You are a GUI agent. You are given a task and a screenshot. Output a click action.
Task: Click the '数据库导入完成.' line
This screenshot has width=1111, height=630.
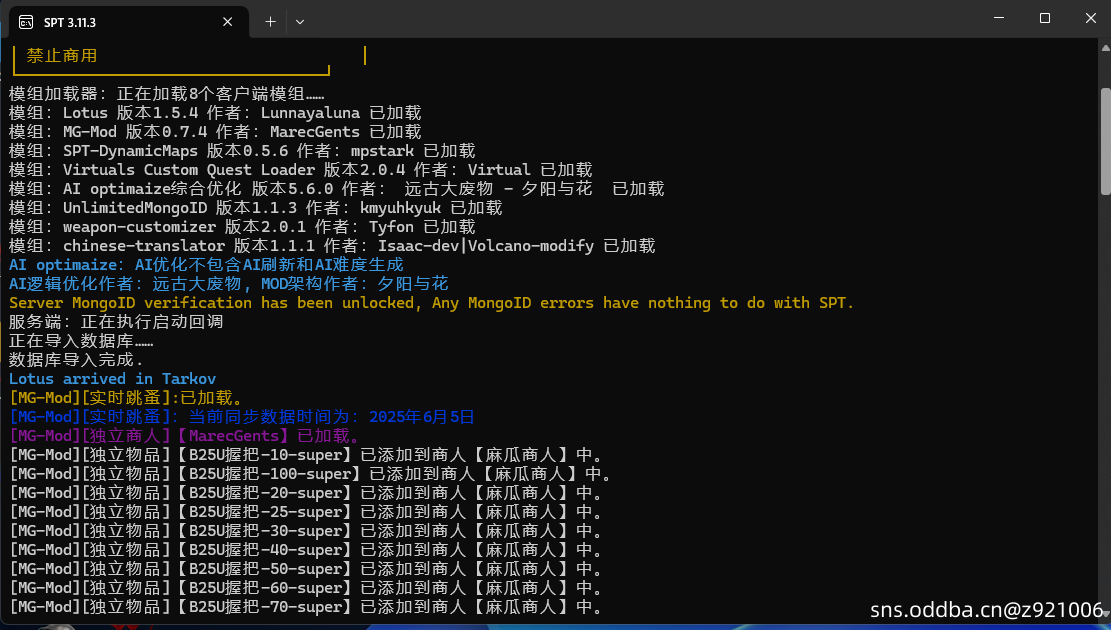click(x=76, y=360)
